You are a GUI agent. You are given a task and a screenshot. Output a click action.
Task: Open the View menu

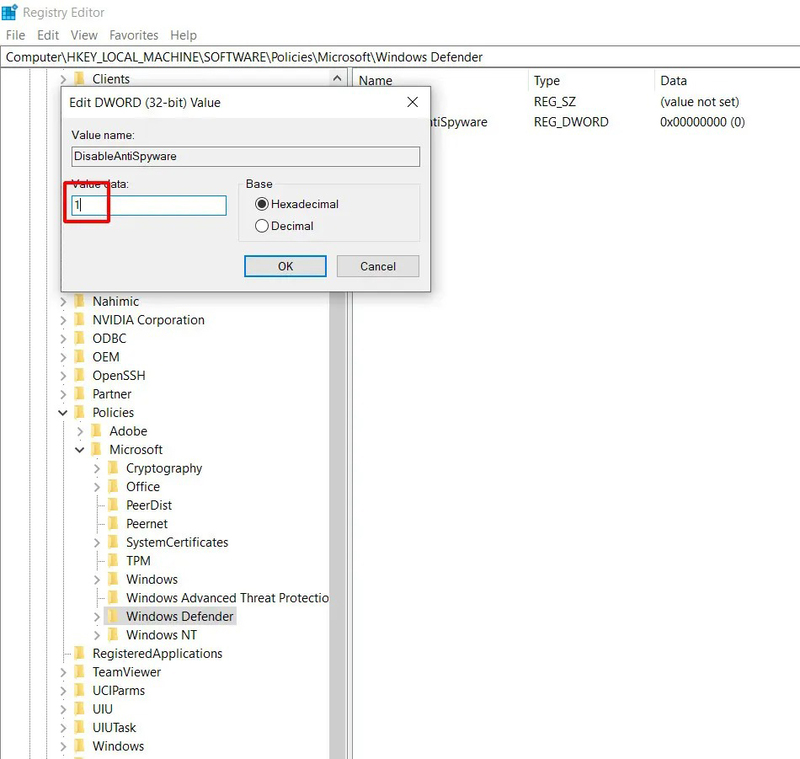[x=84, y=35]
